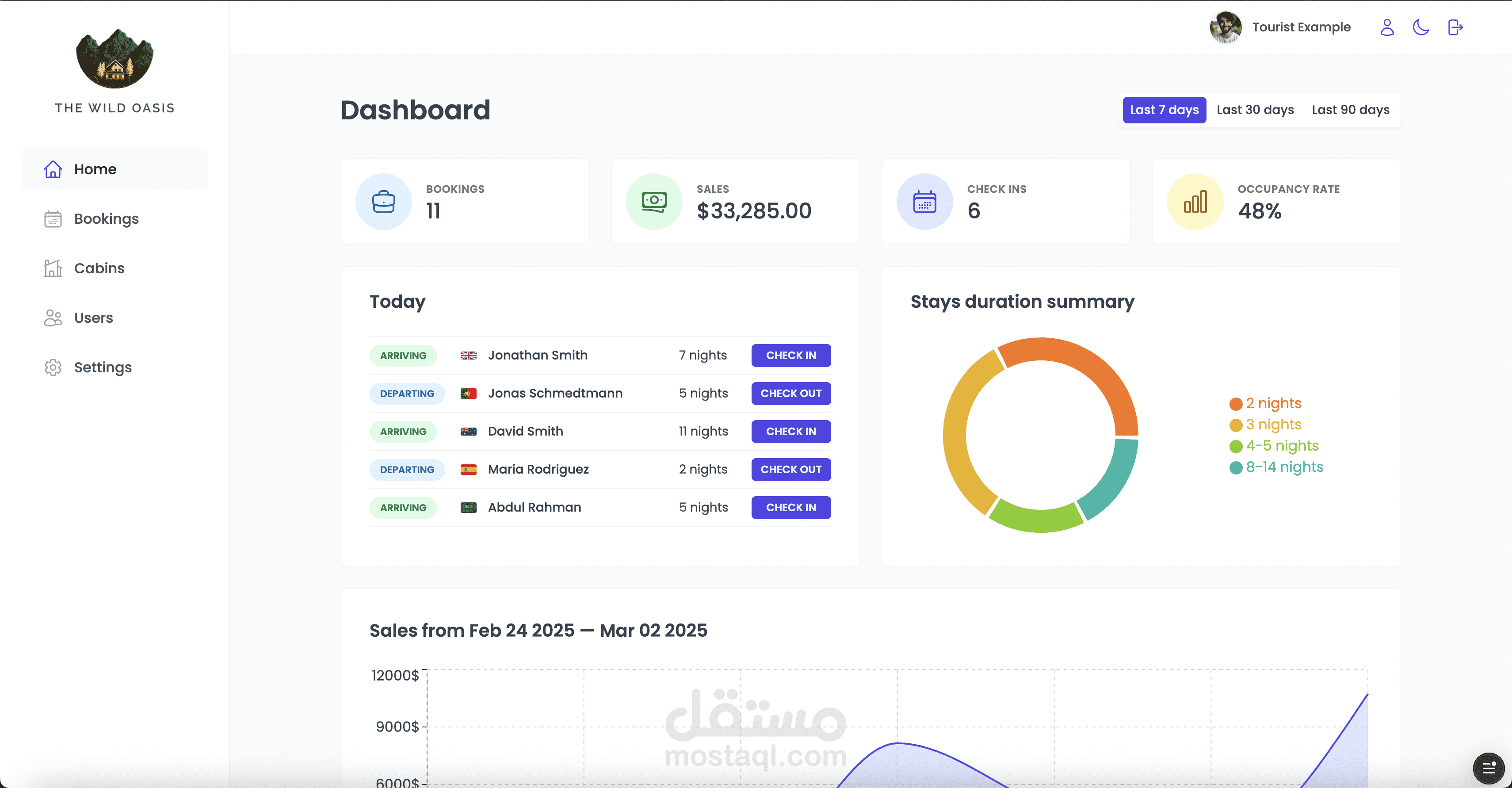Viewport: 1512px width, 788px height.
Task: Click the Tourist Example username
Action: [x=1301, y=27]
